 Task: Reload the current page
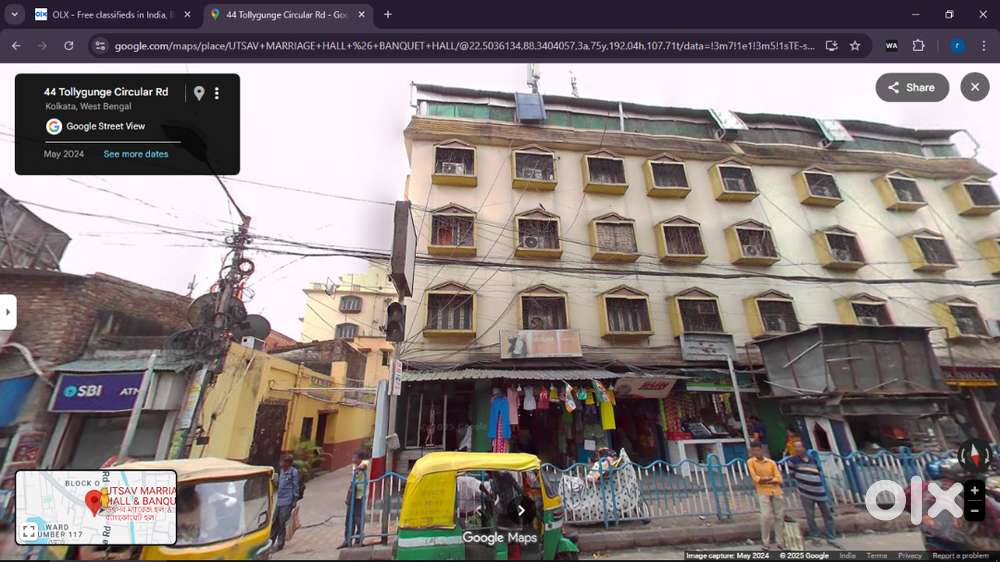pos(69,46)
